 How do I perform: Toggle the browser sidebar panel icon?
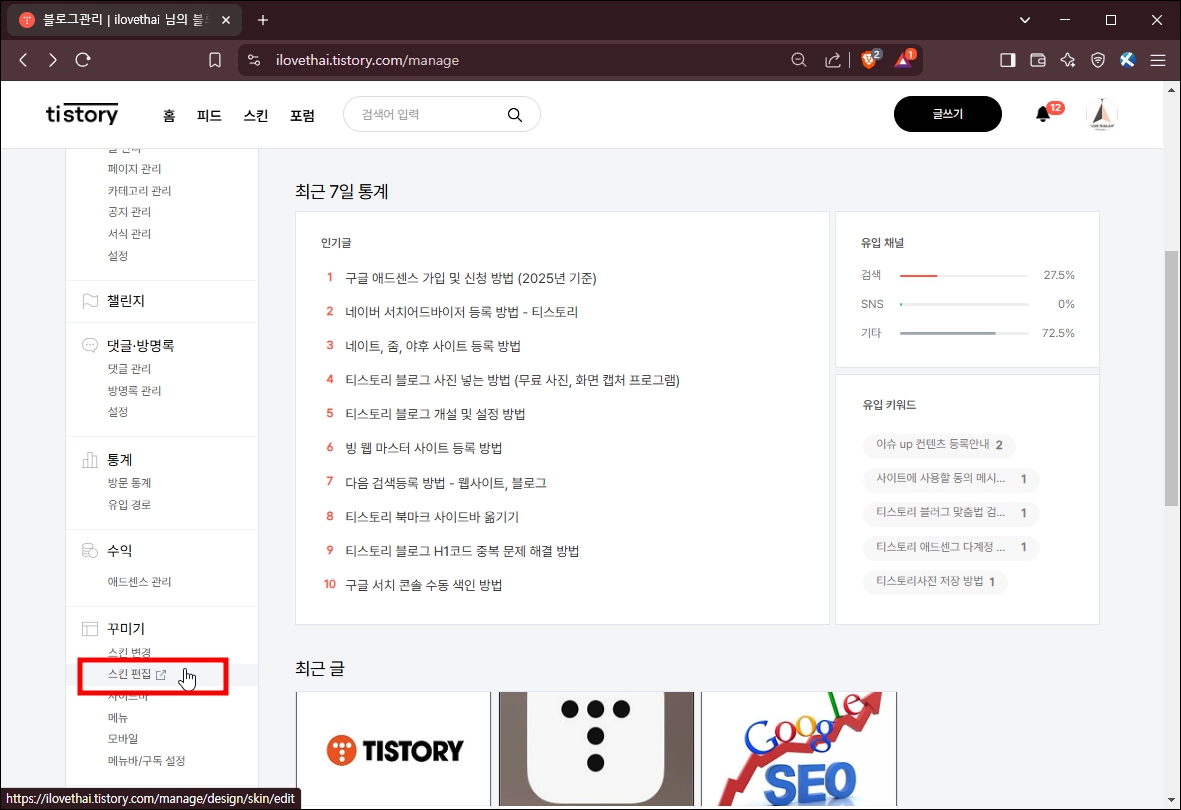pyautogui.click(x=1007, y=59)
